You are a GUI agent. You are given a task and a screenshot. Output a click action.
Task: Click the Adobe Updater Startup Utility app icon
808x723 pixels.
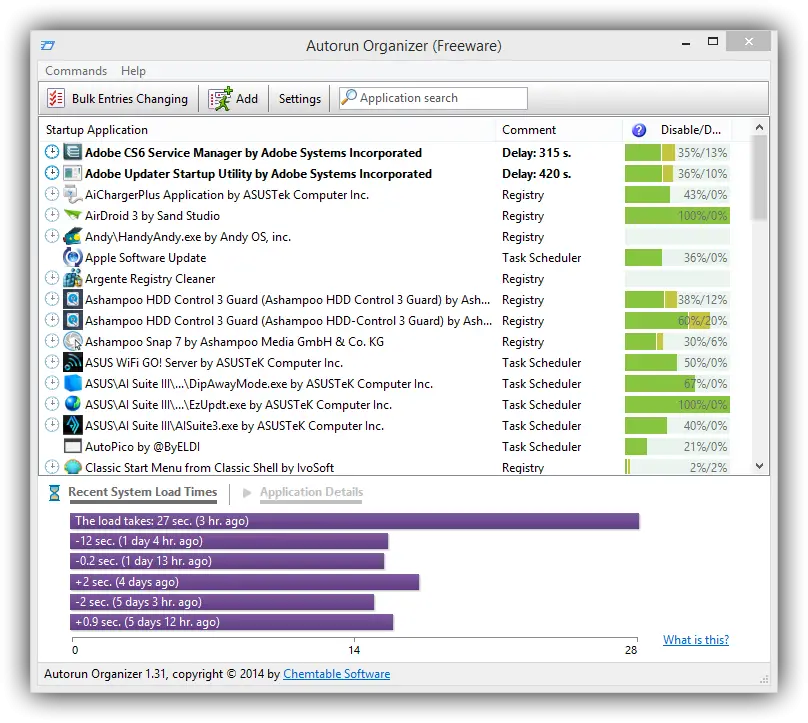point(73,173)
